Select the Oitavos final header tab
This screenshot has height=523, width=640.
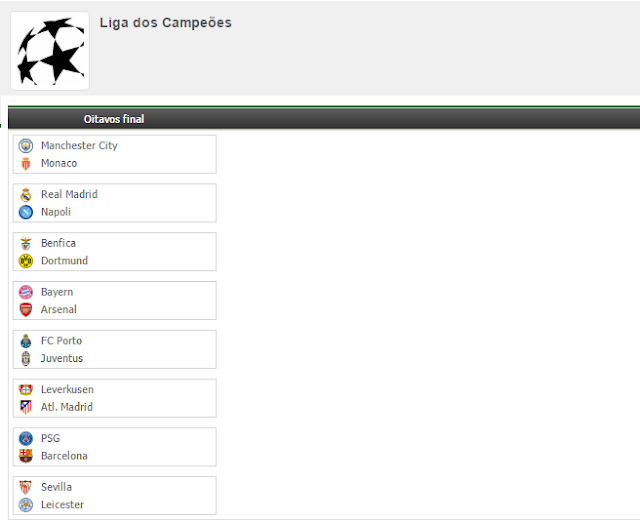pyautogui.click(x=114, y=119)
